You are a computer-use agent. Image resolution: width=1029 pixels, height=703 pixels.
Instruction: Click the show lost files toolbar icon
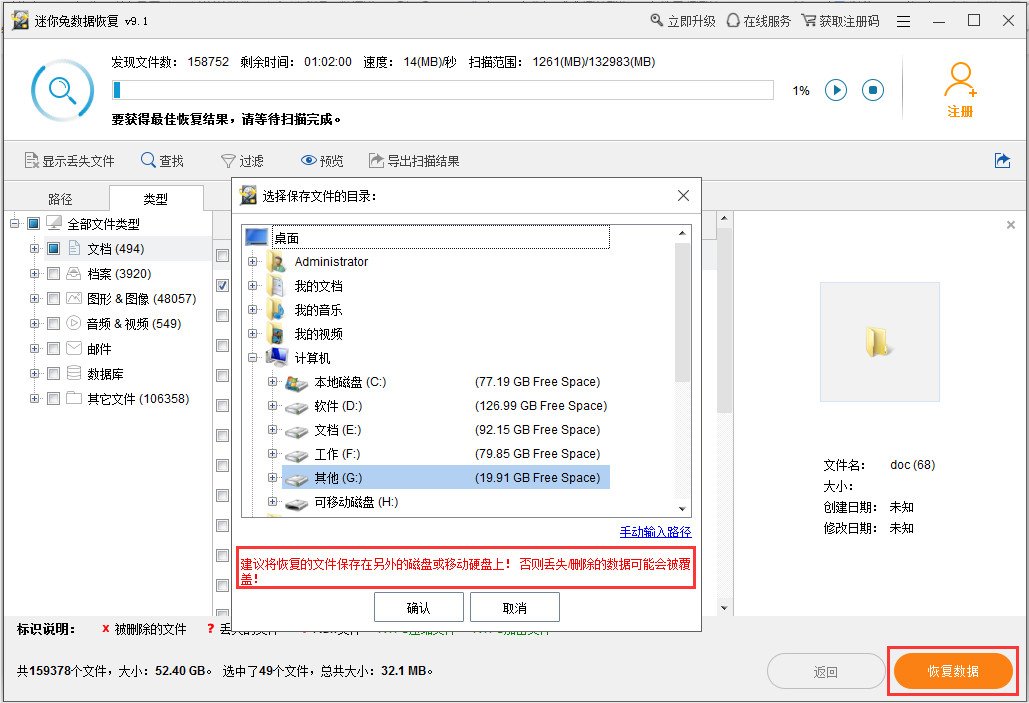point(31,160)
